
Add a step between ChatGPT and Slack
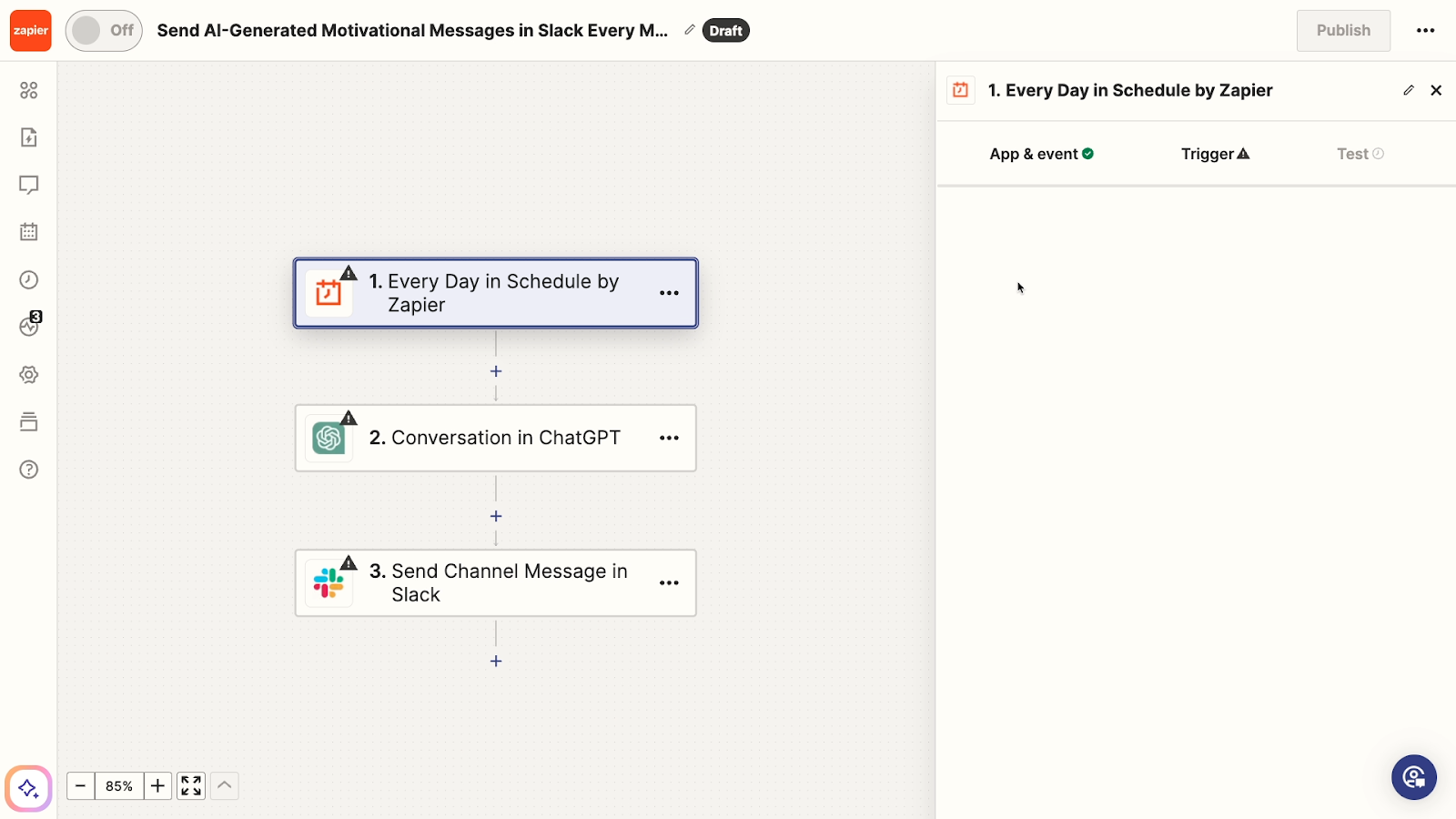496,516
